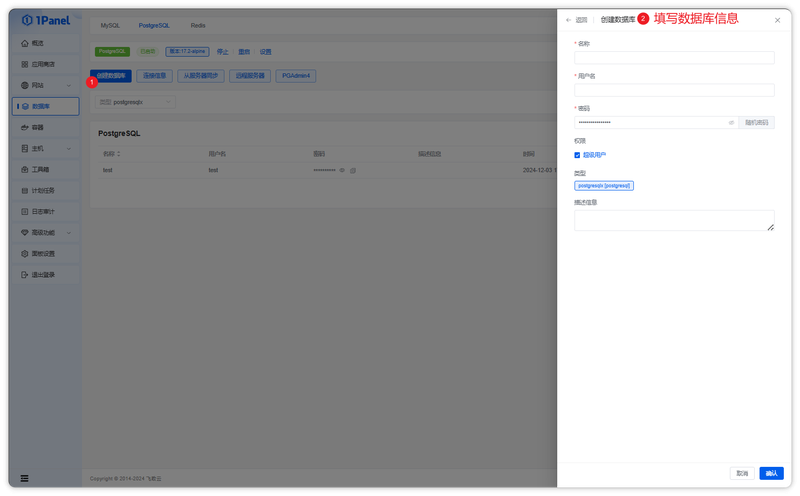Open the 概览 overview sidebar icon
This screenshot has width=800, height=496.
tap(24, 43)
